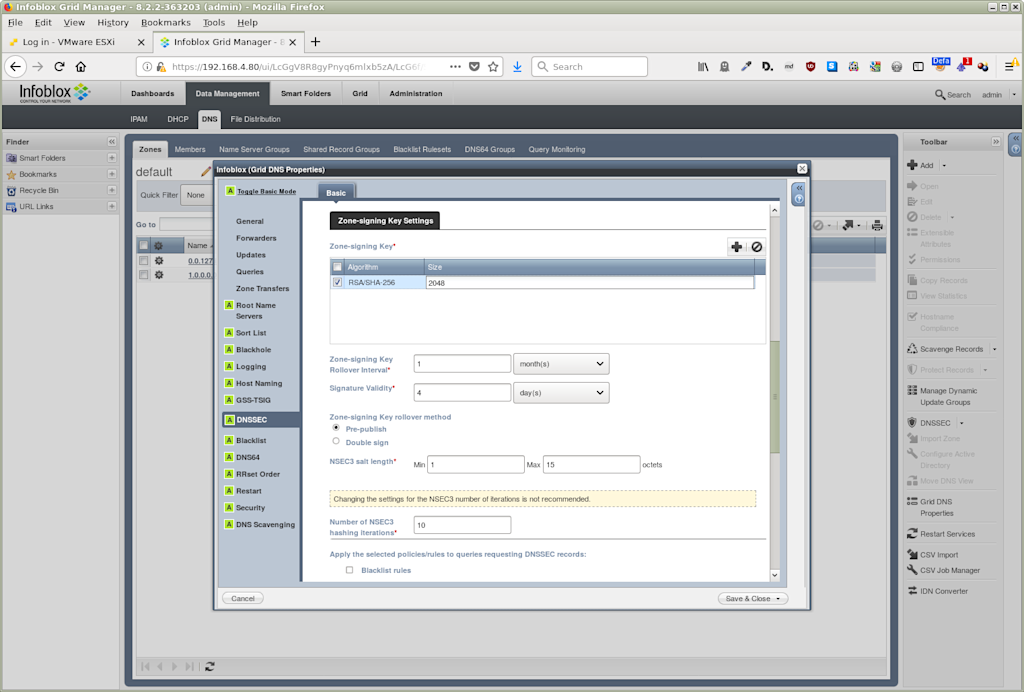Open the Grid tab

click(360, 93)
